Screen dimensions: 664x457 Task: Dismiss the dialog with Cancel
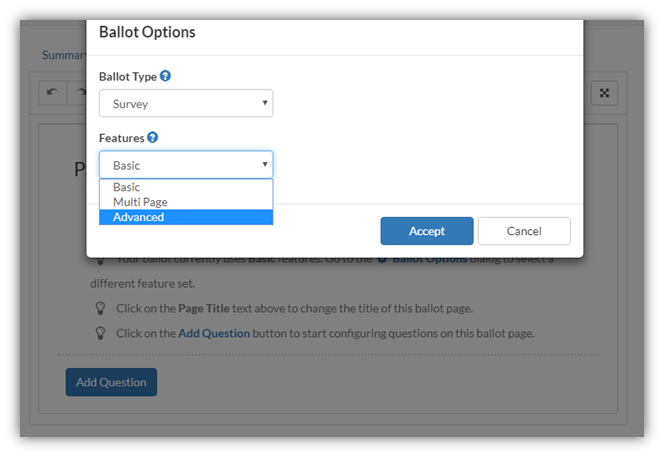pyautogui.click(x=524, y=231)
